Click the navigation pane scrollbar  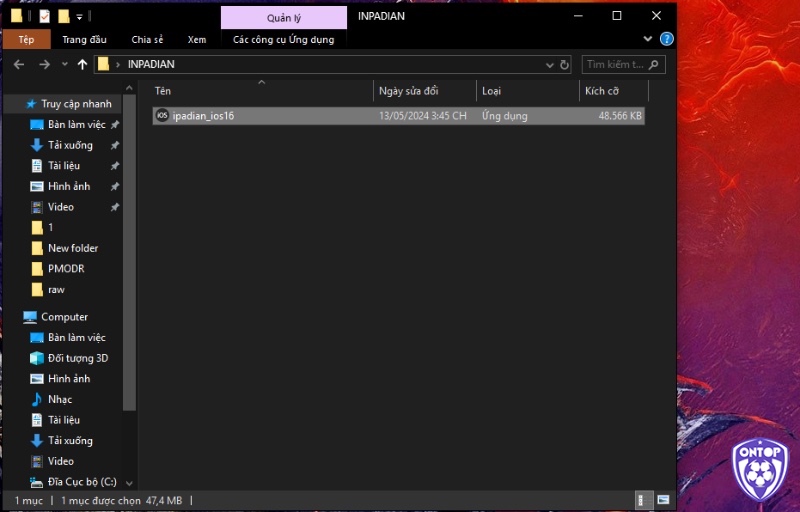pos(129,252)
